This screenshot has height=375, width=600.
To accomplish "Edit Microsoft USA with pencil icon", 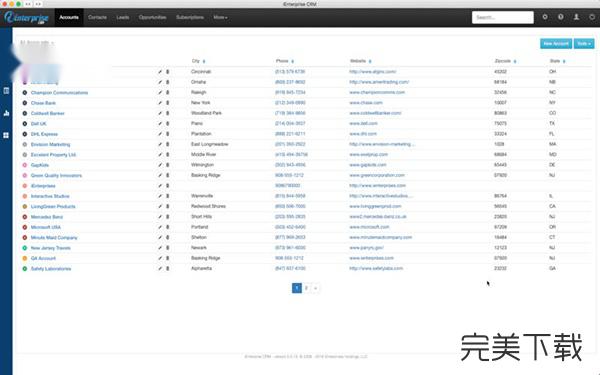I will pyautogui.click(x=160, y=227).
